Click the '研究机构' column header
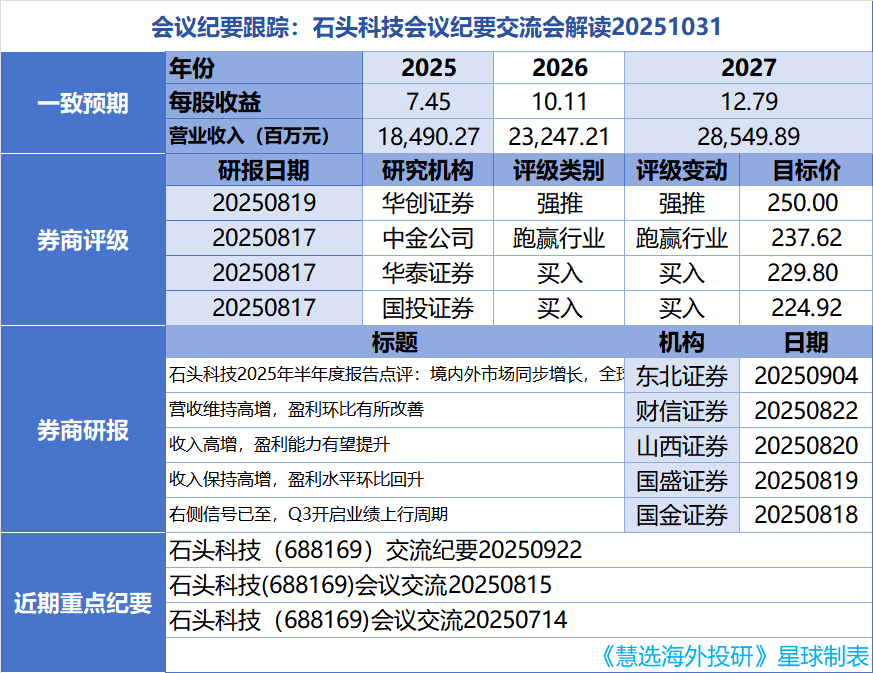 point(428,170)
